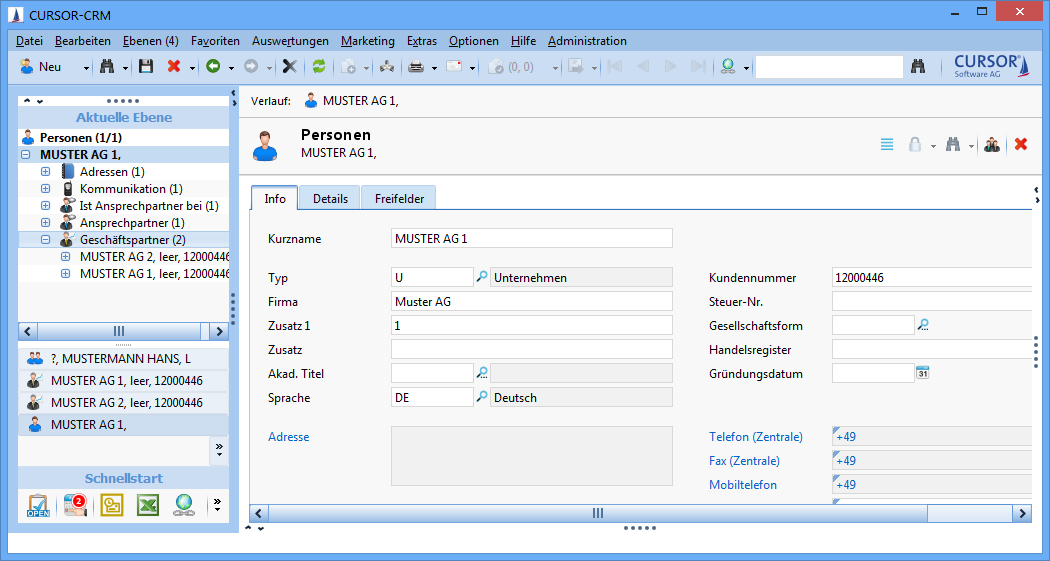1050x561 pixels.
Task: Click the green refresh arrows icon
Action: (x=319, y=67)
